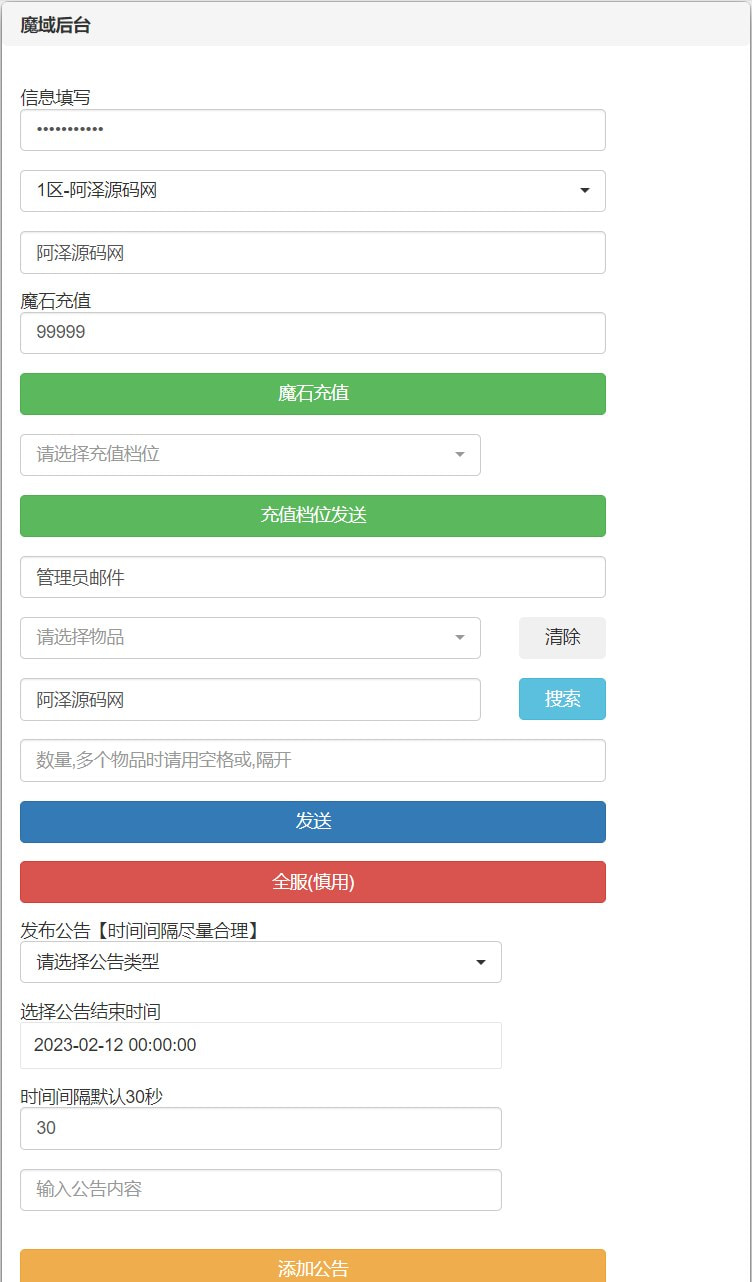
Task: Click the 输入公告内容 announcement content field
Action: 260,1190
